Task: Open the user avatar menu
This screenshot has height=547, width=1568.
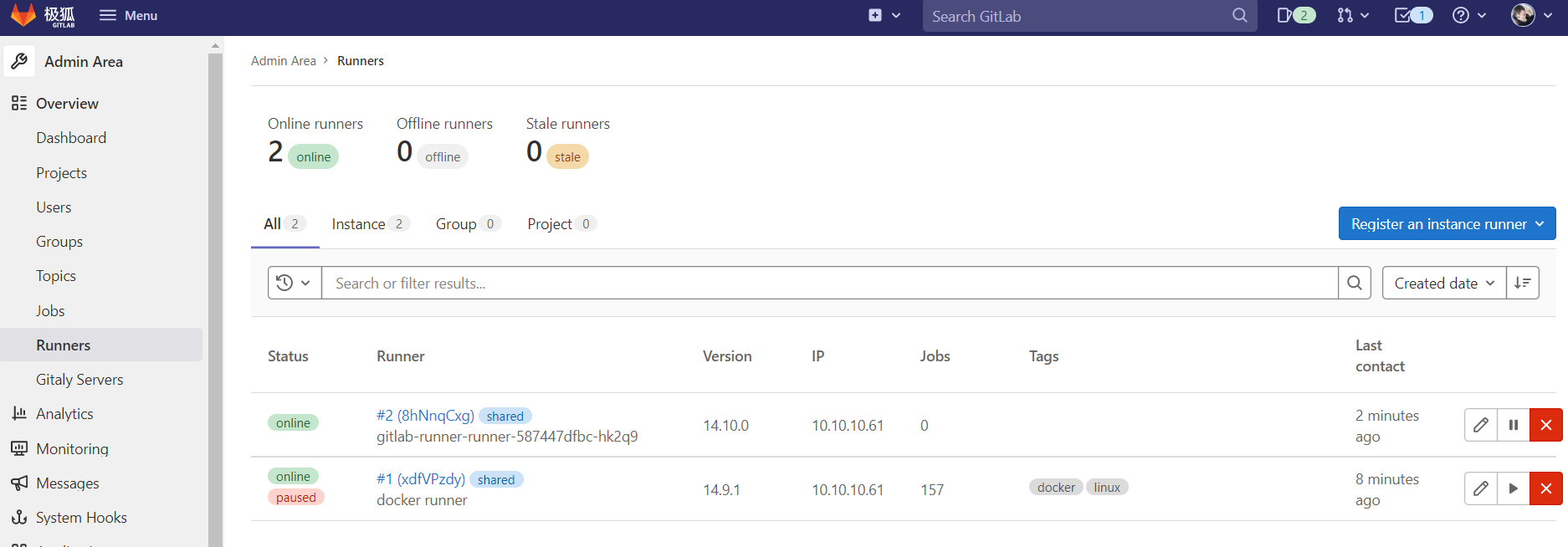Action: pyautogui.click(x=1532, y=15)
